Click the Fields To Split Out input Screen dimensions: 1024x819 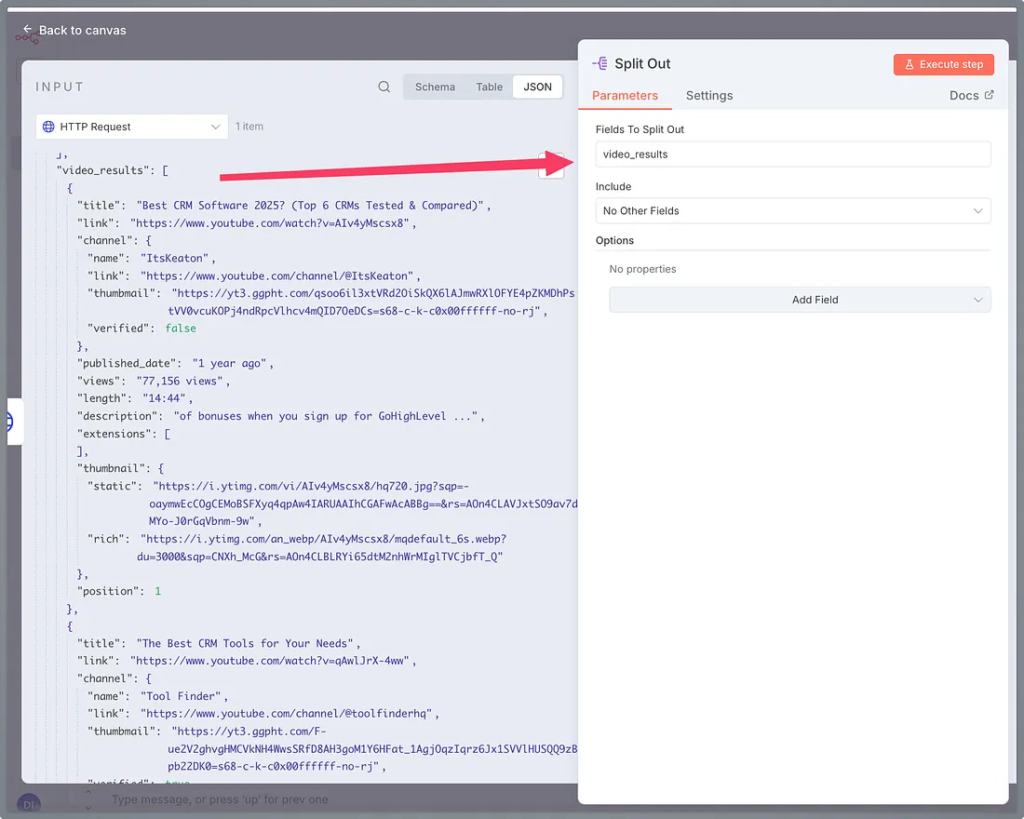(792, 154)
